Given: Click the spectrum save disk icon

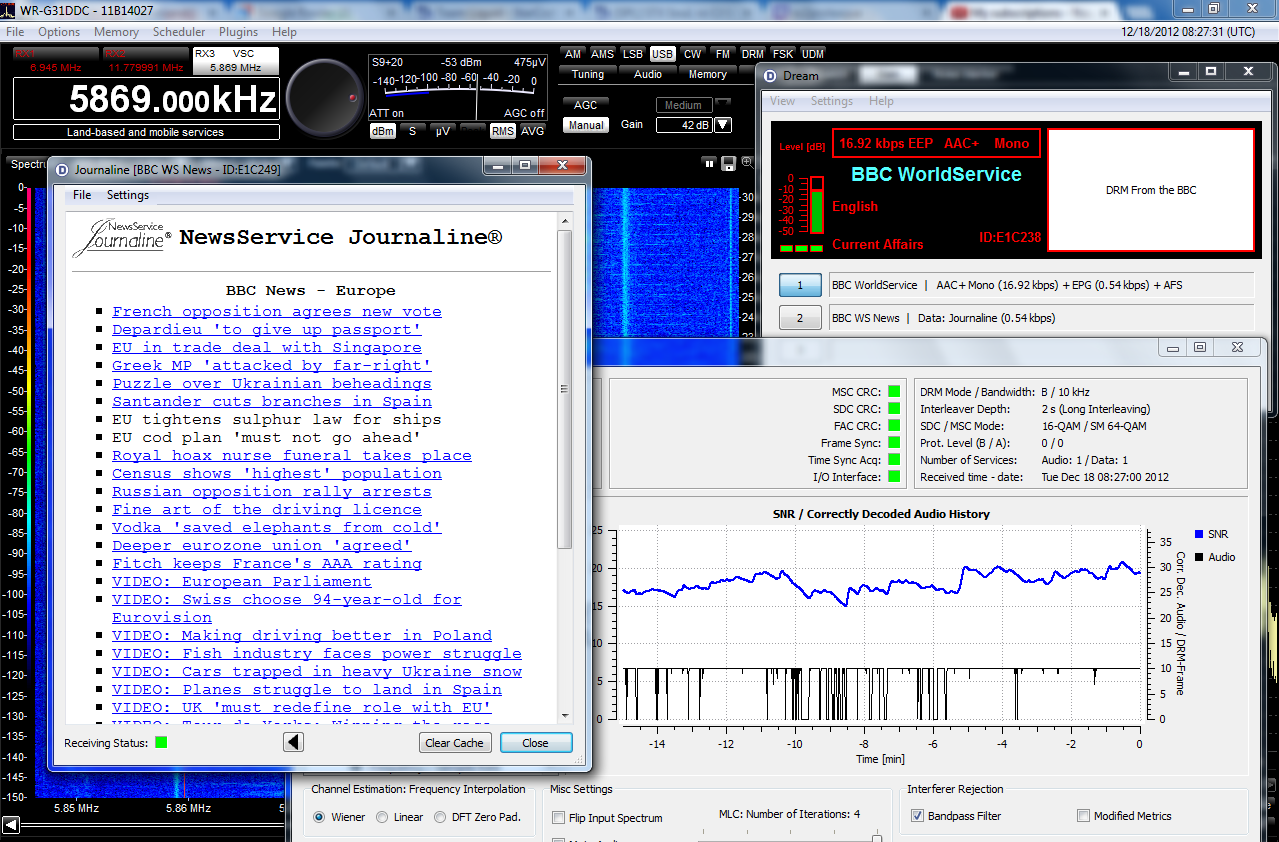Looking at the screenshot, I should pos(729,163).
